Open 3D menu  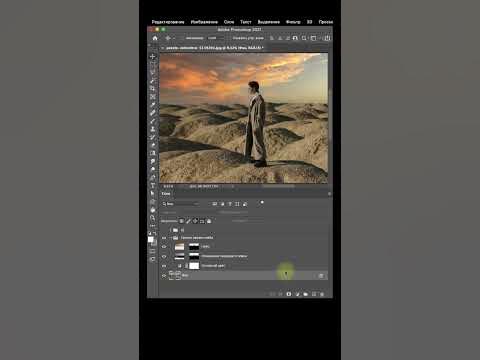309,22
